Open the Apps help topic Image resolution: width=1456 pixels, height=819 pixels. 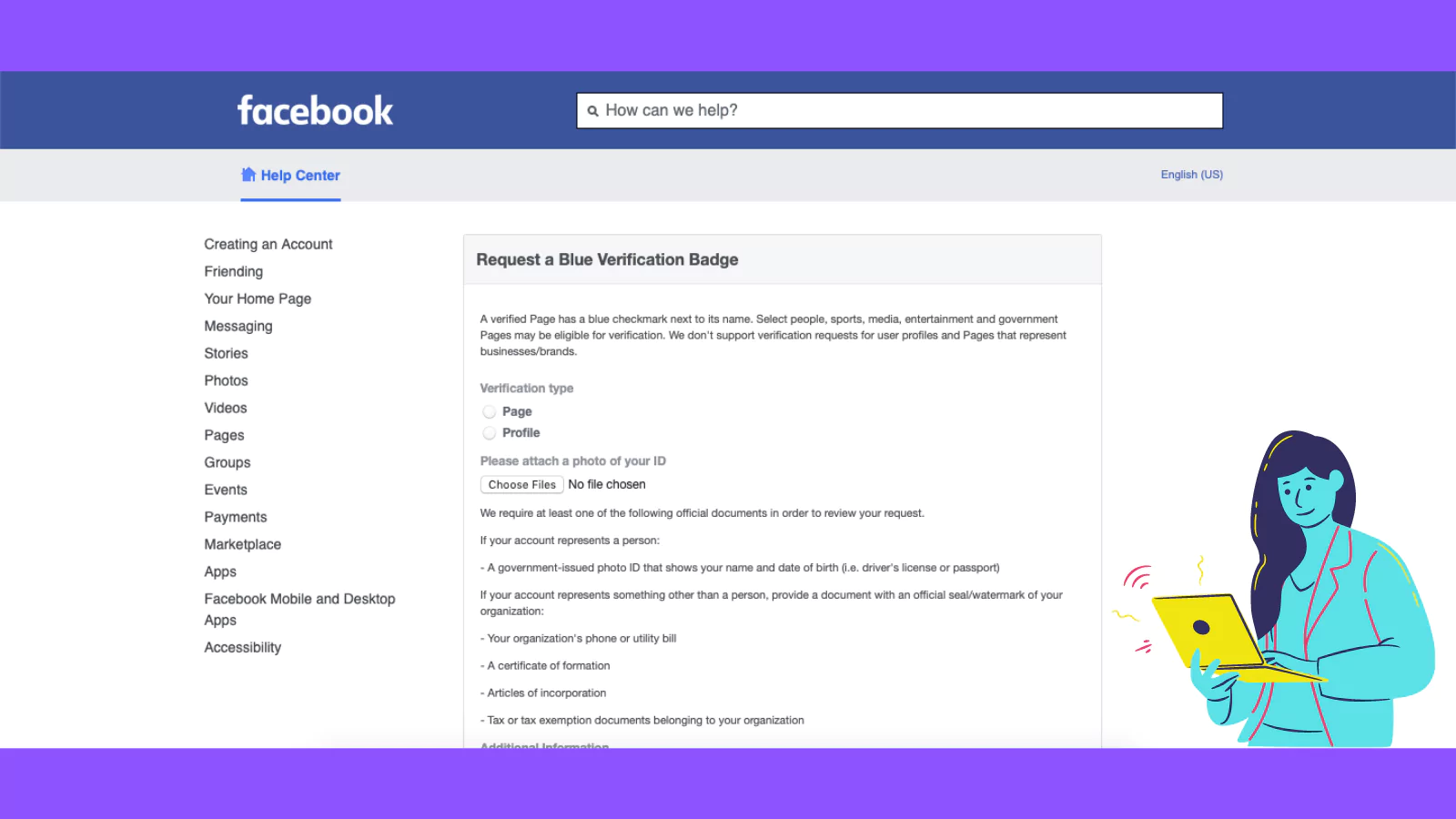click(220, 571)
